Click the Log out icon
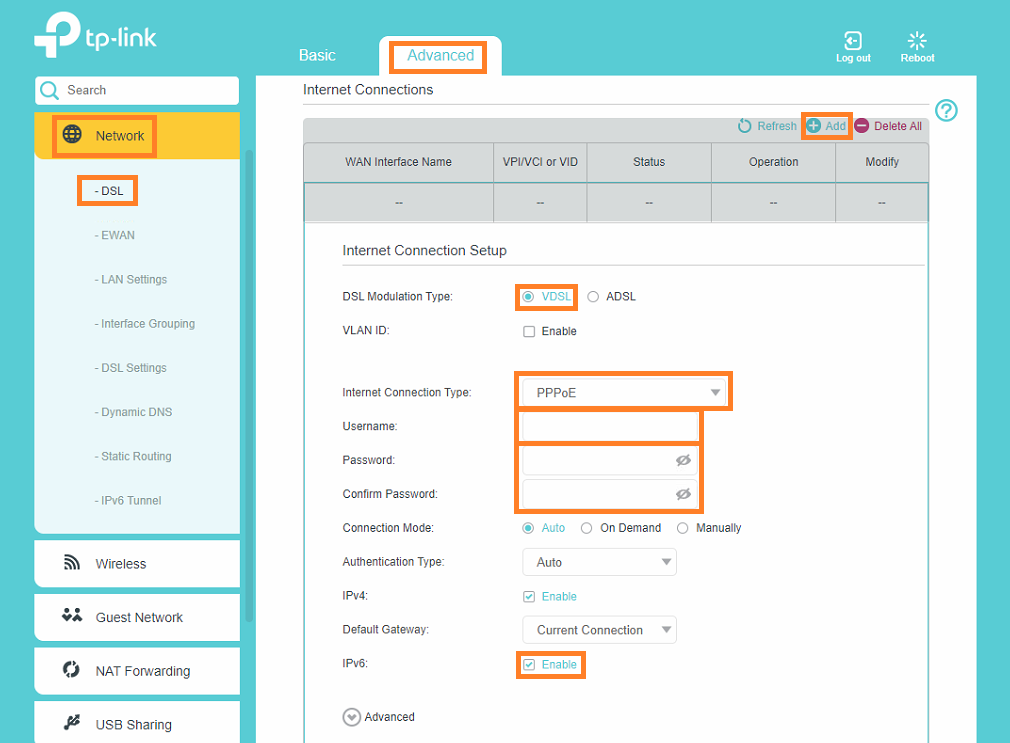Screen dimensions: 1010x743 [x=852, y=38]
